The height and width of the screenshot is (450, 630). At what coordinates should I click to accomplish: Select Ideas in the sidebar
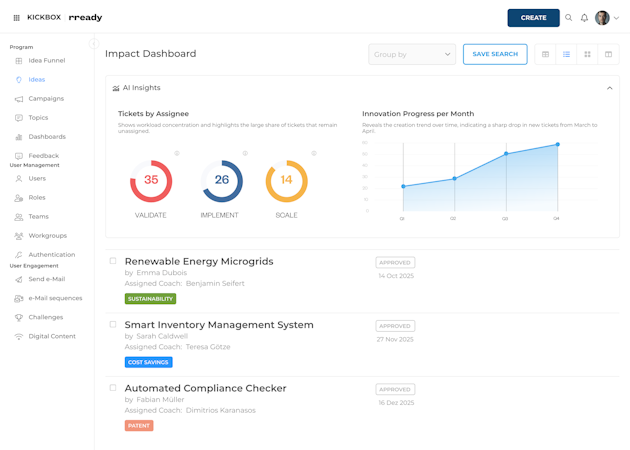point(37,80)
